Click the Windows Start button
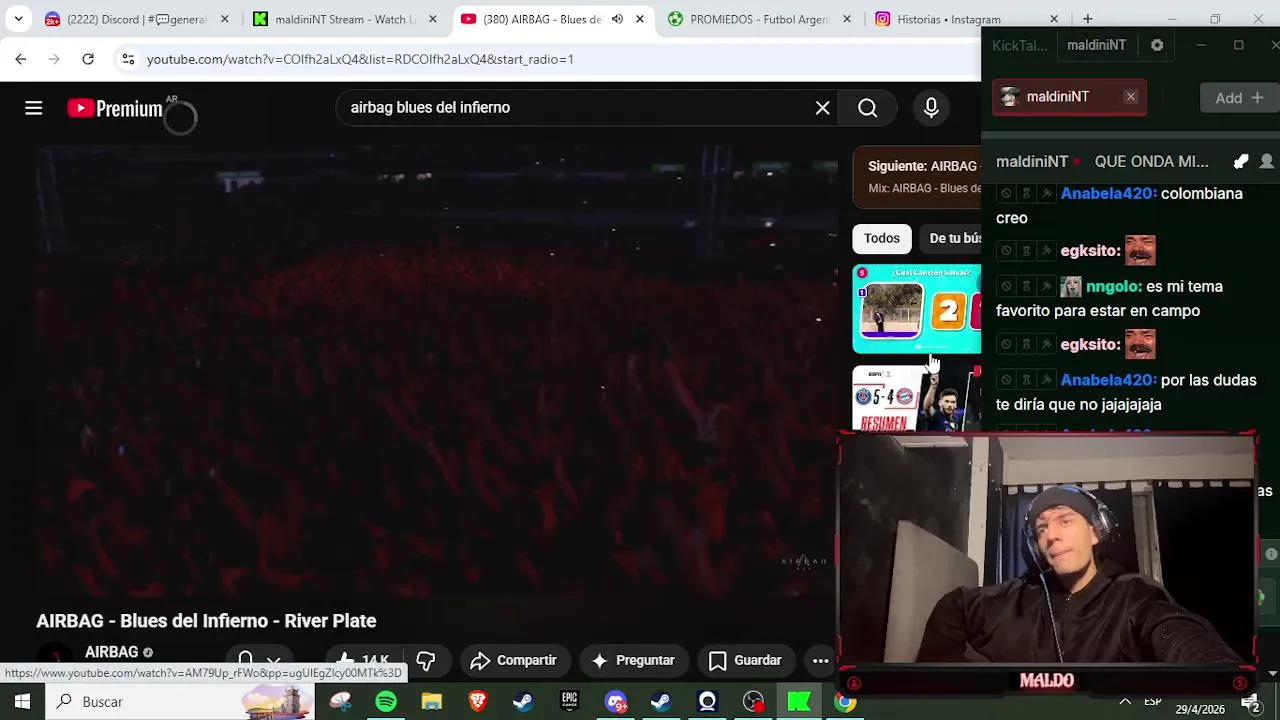1280x720 pixels. coord(22,702)
